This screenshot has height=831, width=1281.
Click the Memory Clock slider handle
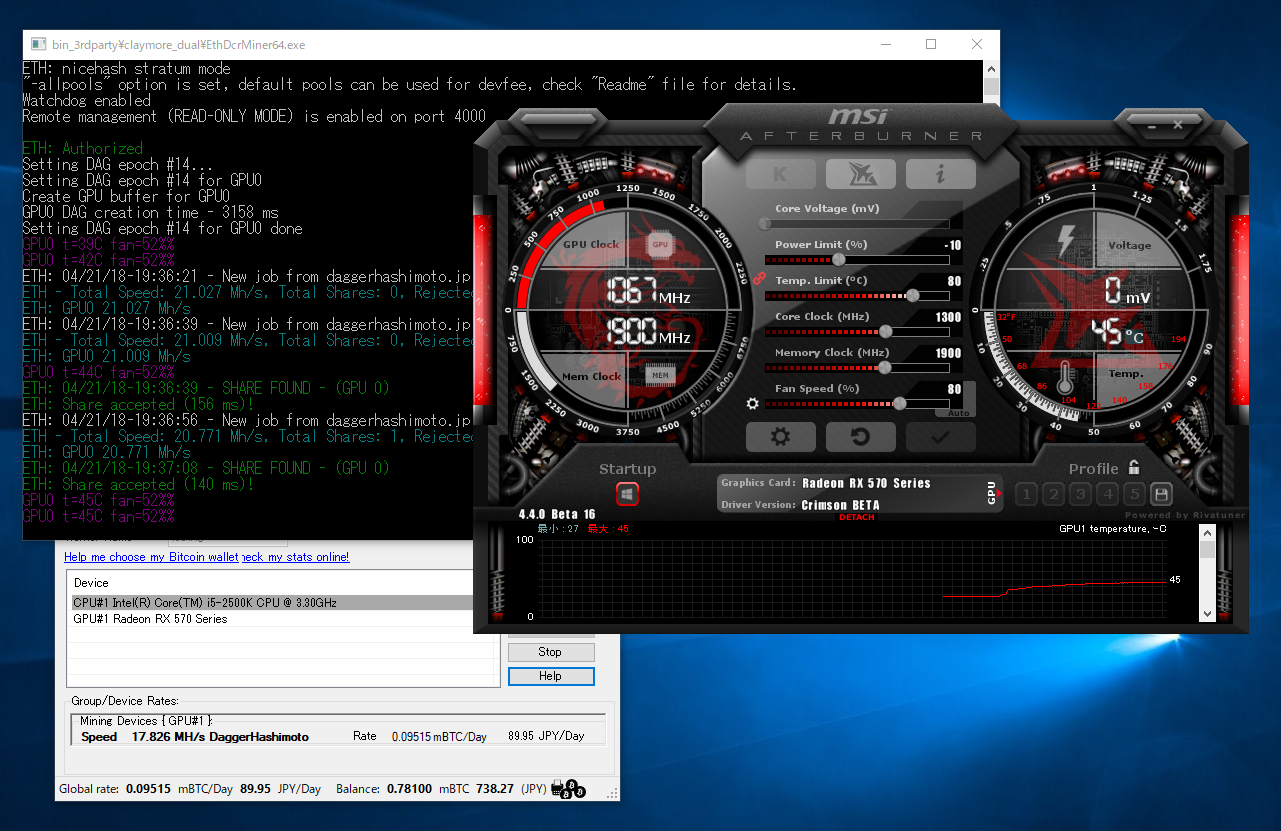click(886, 368)
